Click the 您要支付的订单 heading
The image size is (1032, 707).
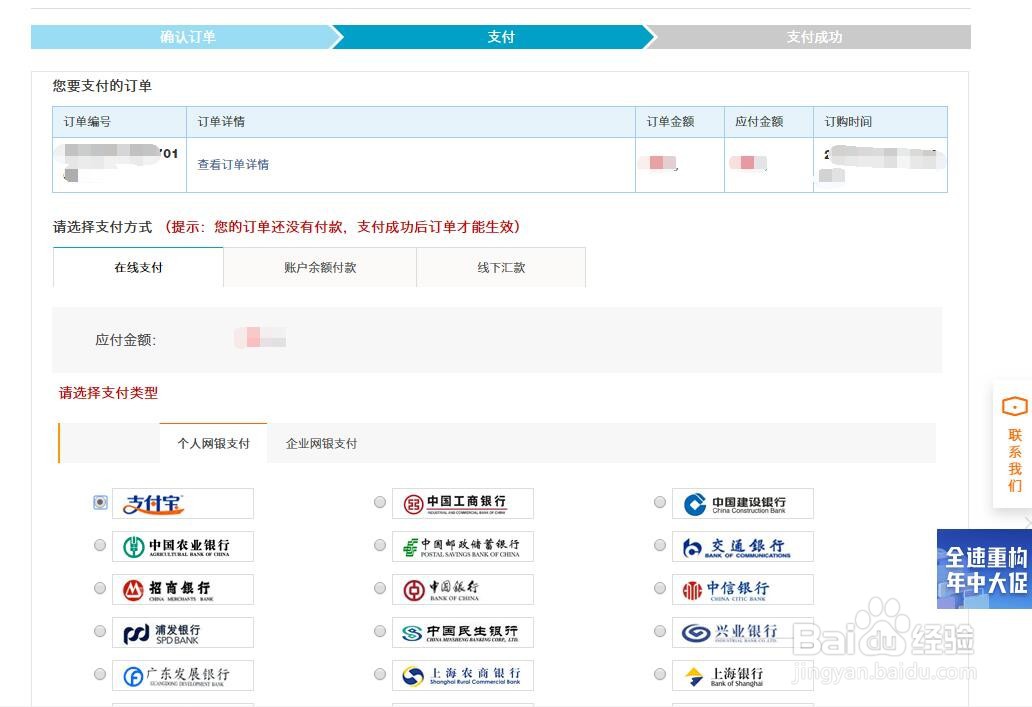(102, 86)
